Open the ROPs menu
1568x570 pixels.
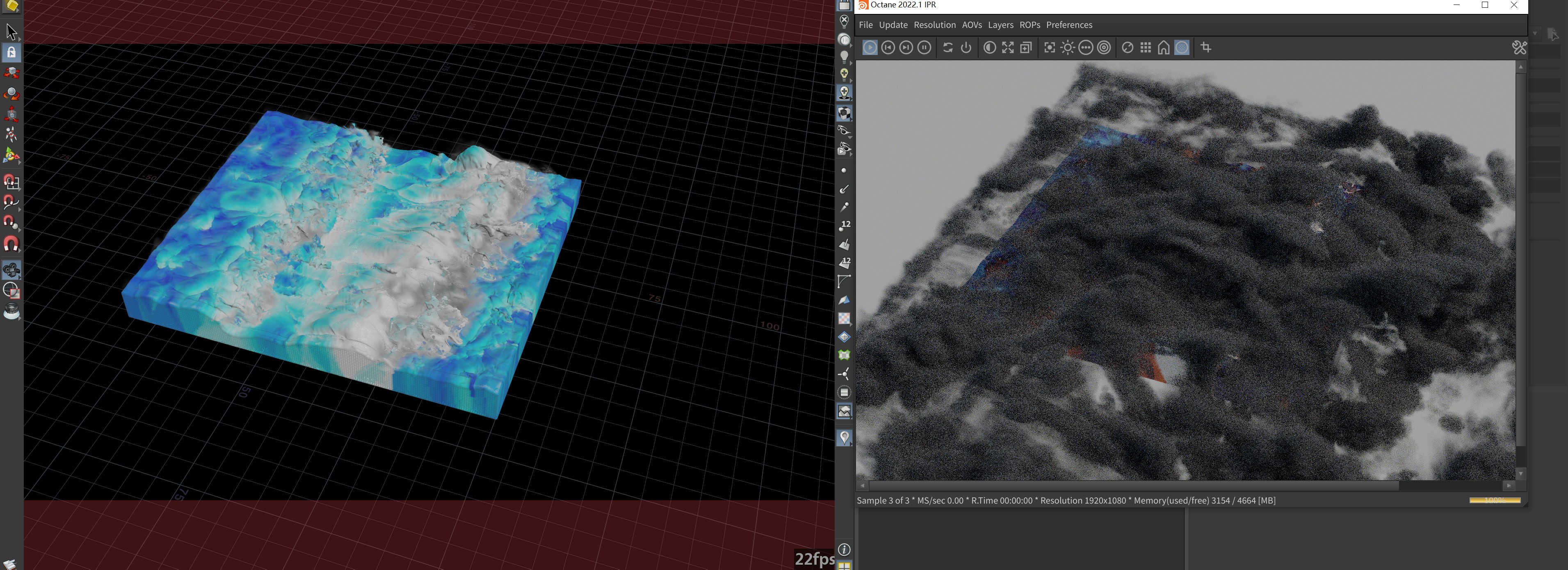[1029, 25]
